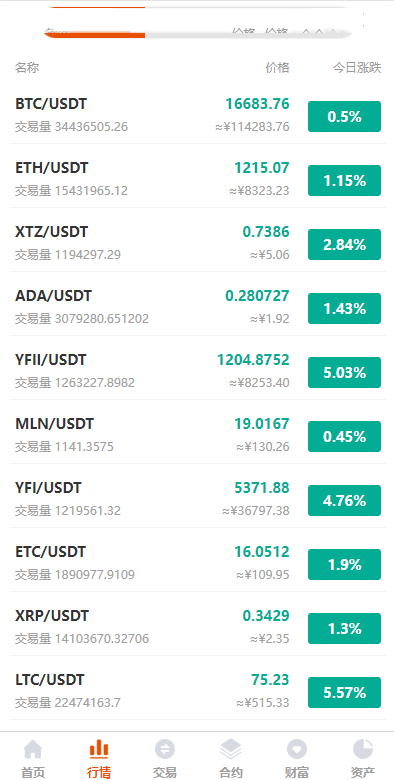
Task: Click the 名称 column header
Action: pyautogui.click(x=27, y=68)
